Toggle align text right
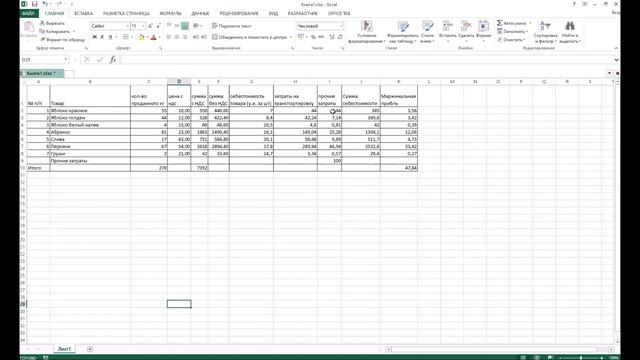Screen dimensions: 640x360 tap(185, 37)
